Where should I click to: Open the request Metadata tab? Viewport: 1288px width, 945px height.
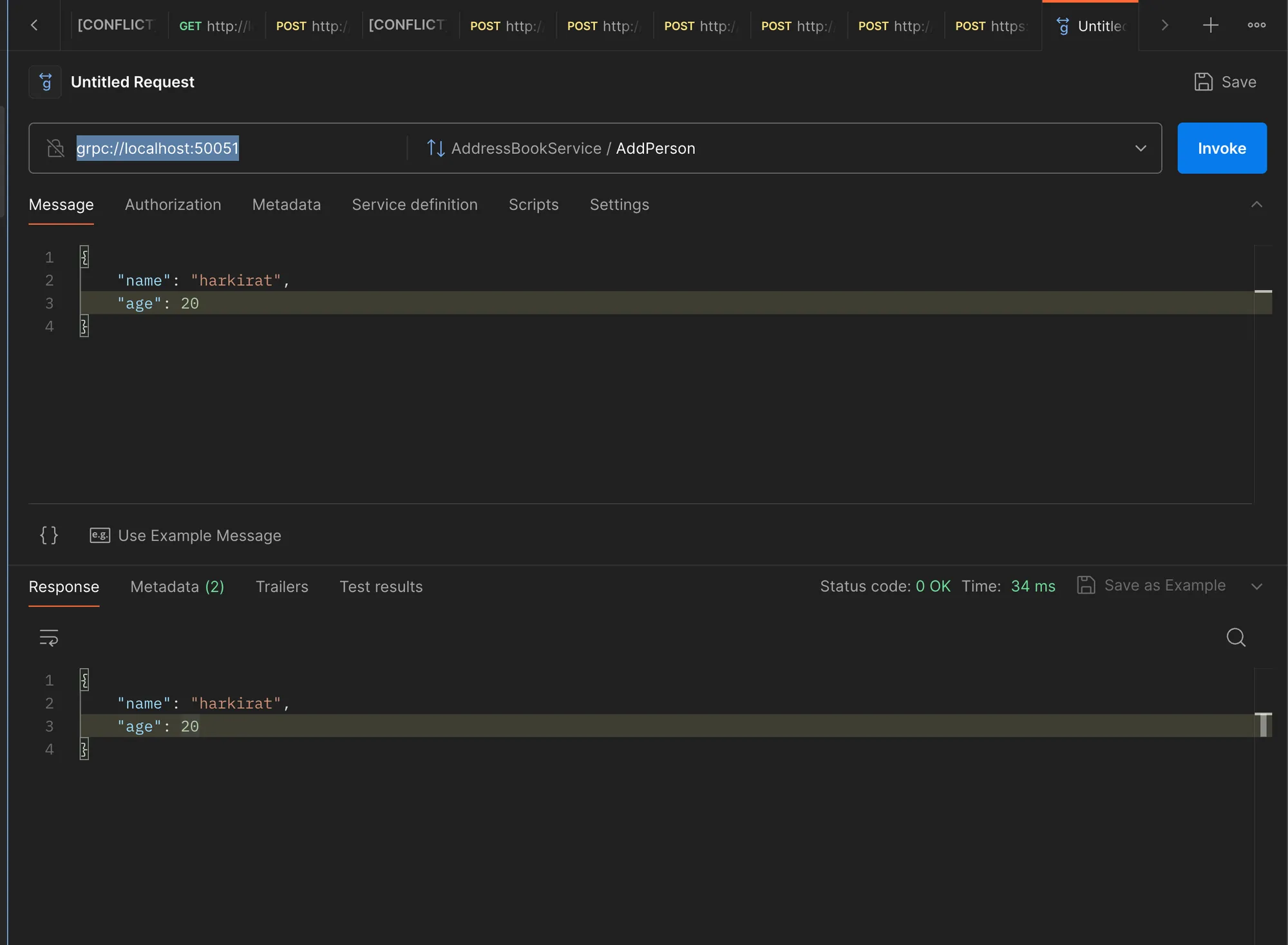pyautogui.click(x=287, y=205)
